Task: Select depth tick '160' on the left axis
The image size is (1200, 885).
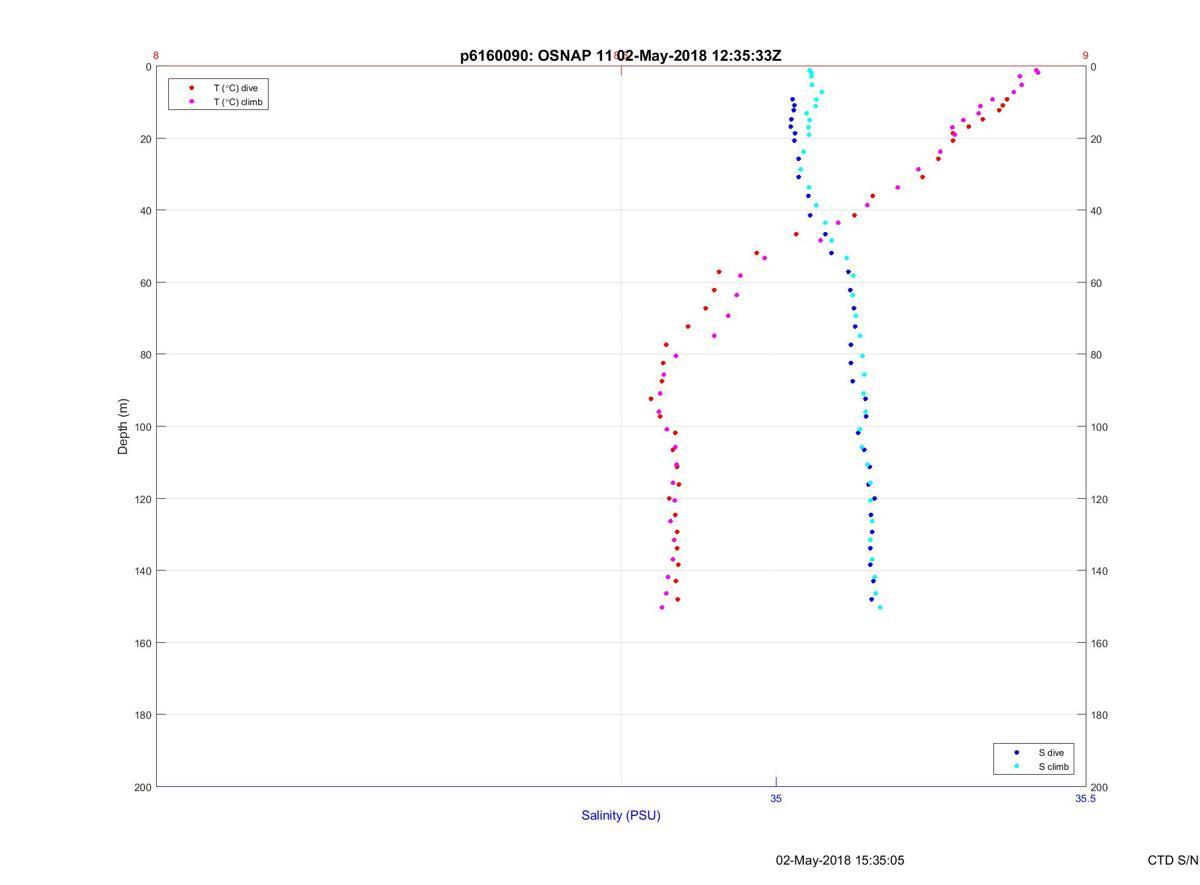Action: tap(142, 643)
